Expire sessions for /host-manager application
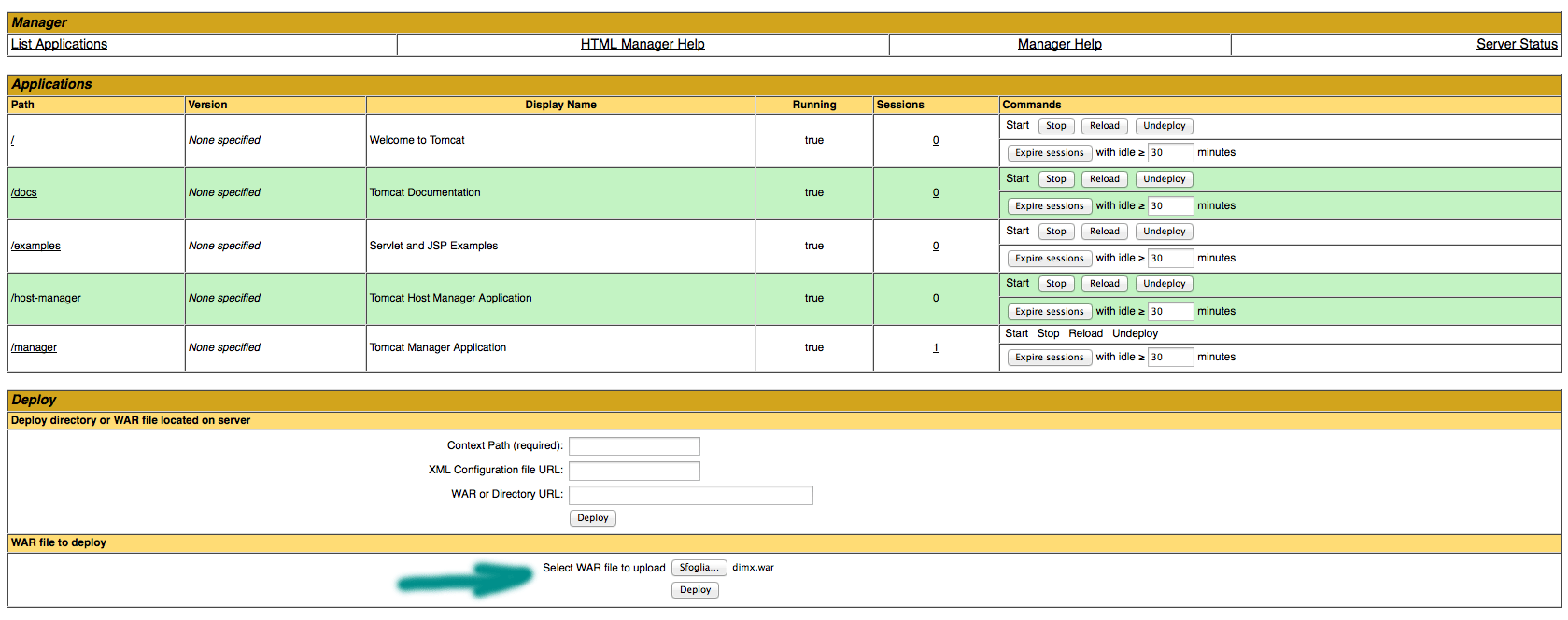 pyautogui.click(x=1050, y=312)
